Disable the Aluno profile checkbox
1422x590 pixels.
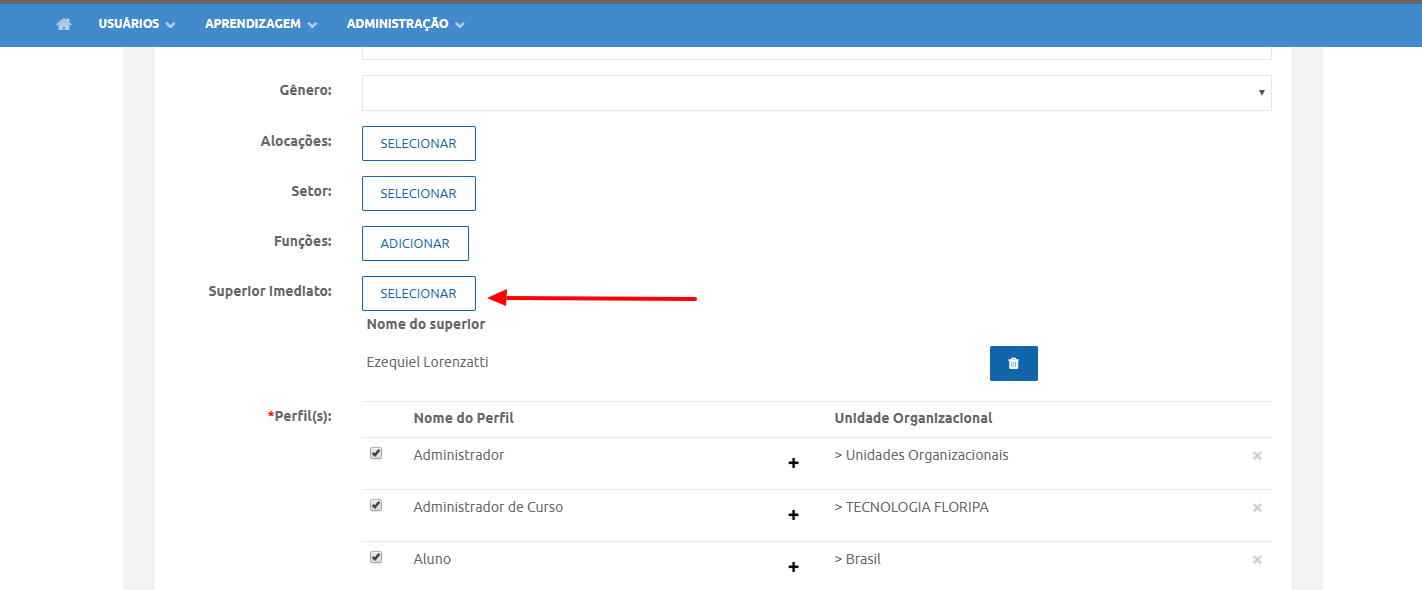[x=376, y=557]
